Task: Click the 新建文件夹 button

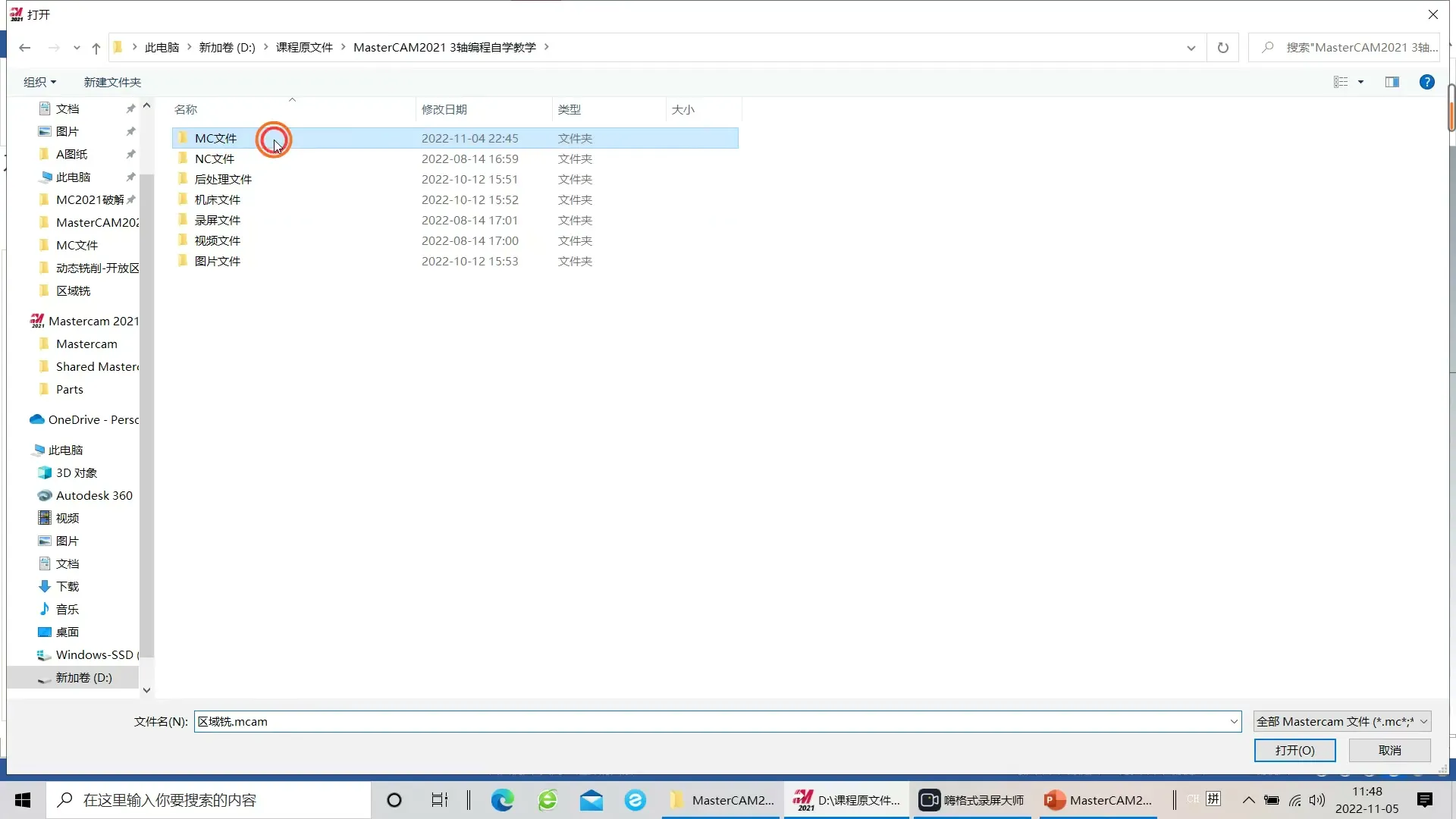Action: (x=112, y=82)
